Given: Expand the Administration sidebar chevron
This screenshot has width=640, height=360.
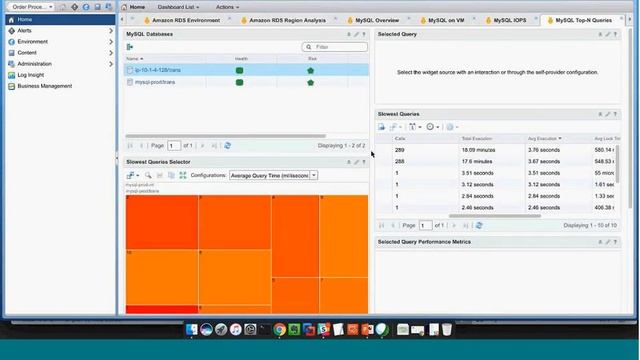Looking at the screenshot, I should tap(111, 64).
